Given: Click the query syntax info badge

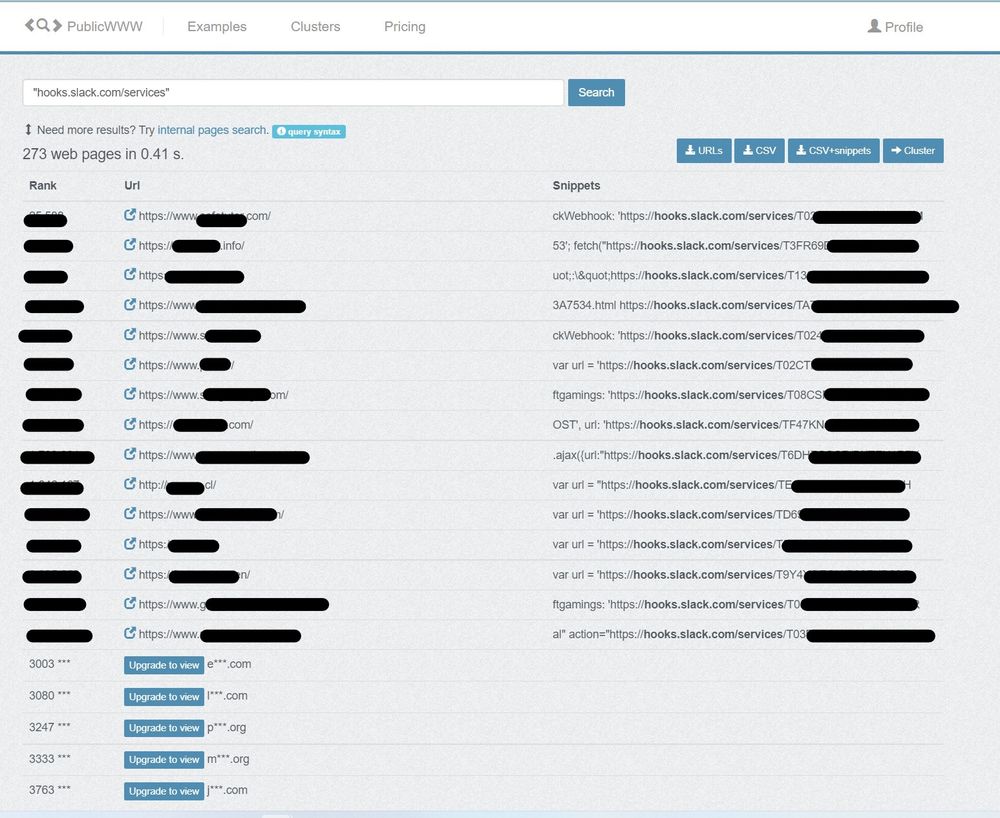Looking at the screenshot, I should (309, 131).
